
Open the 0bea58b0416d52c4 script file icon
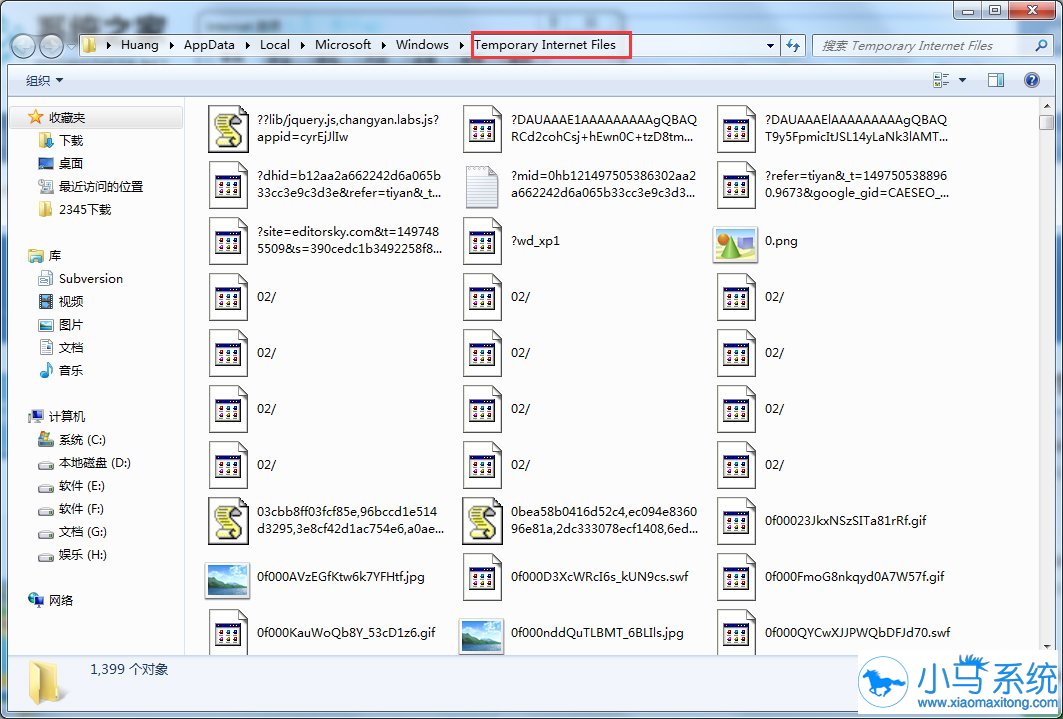pyautogui.click(x=482, y=520)
